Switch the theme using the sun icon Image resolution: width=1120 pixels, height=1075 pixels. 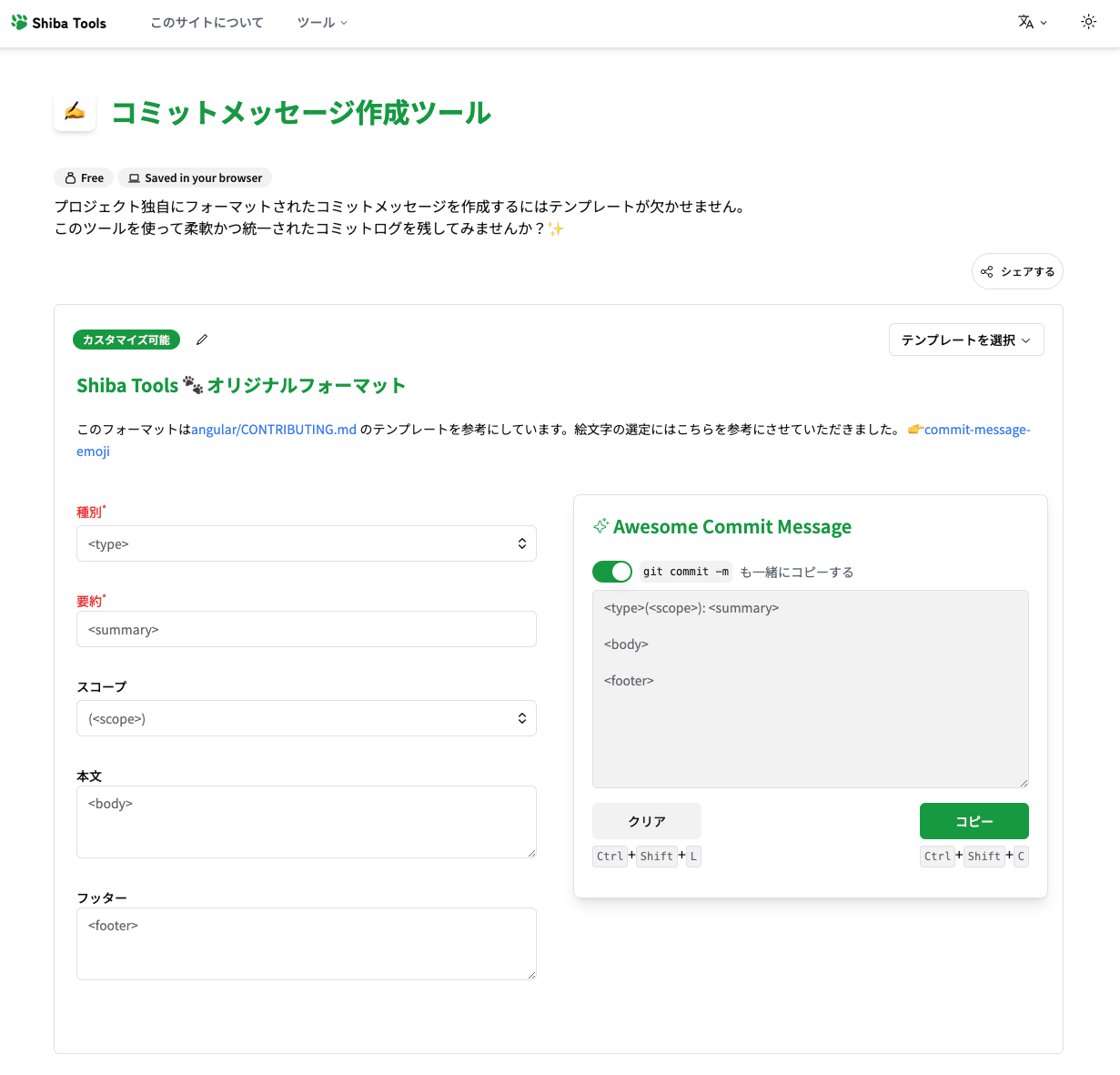(1088, 22)
